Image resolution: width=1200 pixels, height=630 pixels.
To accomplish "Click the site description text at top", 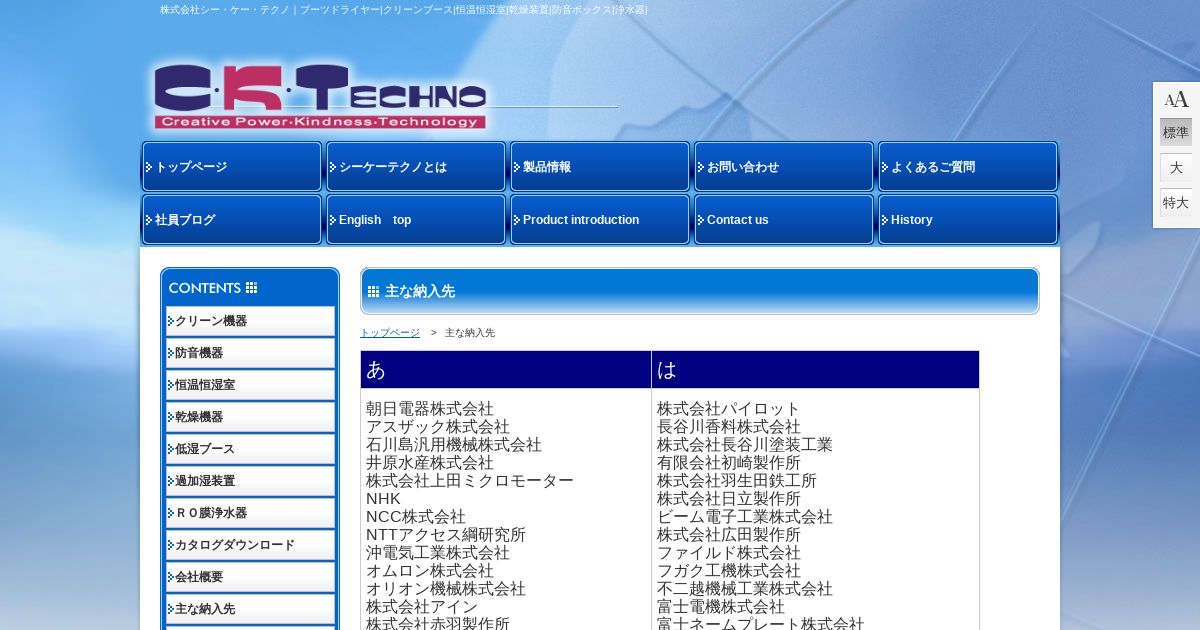I will [x=404, y=10].
